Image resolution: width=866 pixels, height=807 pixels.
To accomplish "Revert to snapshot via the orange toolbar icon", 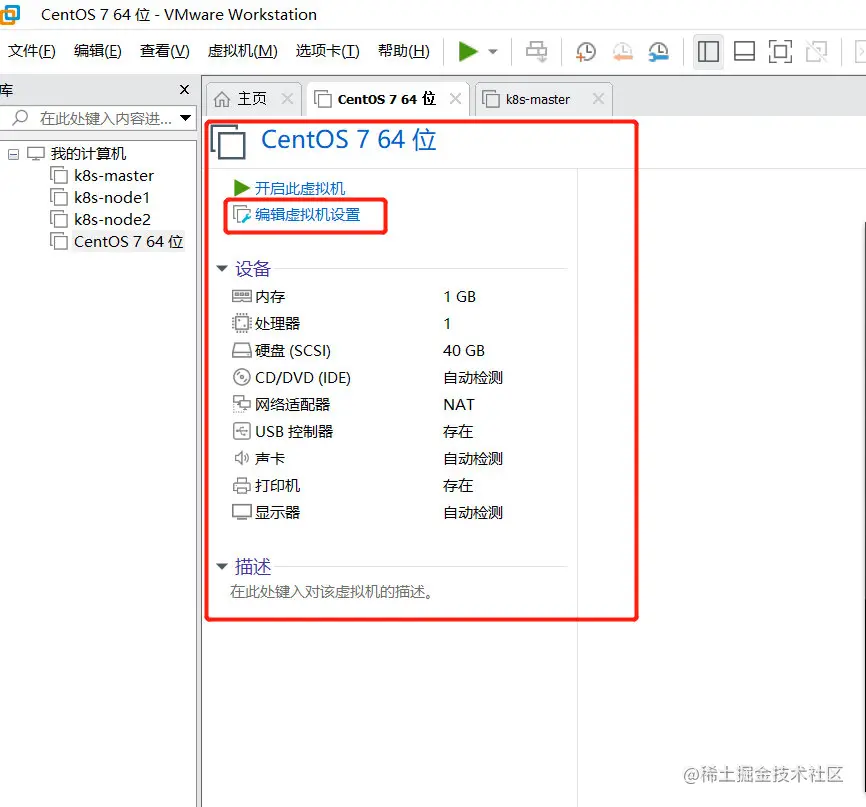I will (624, 51).
